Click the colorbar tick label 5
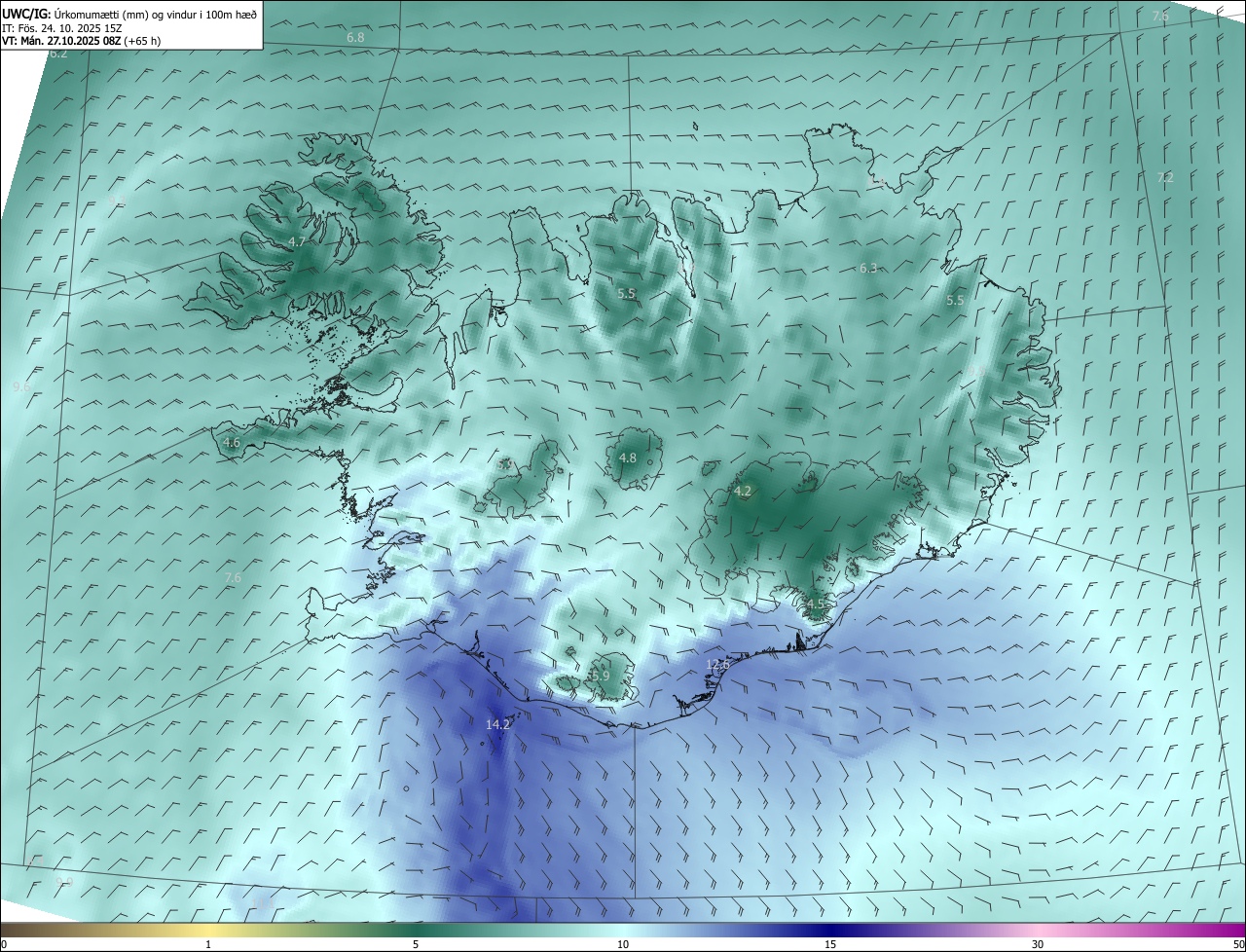 pos(416,944)
